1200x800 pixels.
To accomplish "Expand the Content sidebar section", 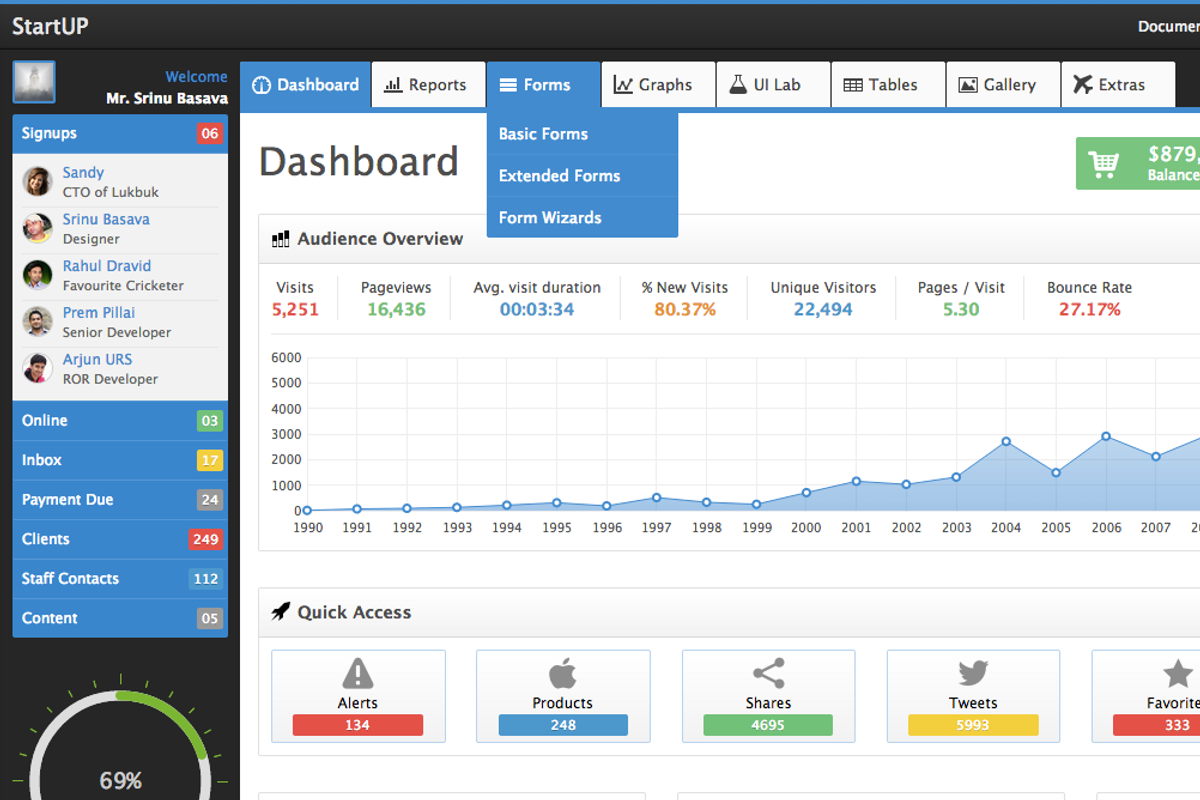I will tap(120, 618).
